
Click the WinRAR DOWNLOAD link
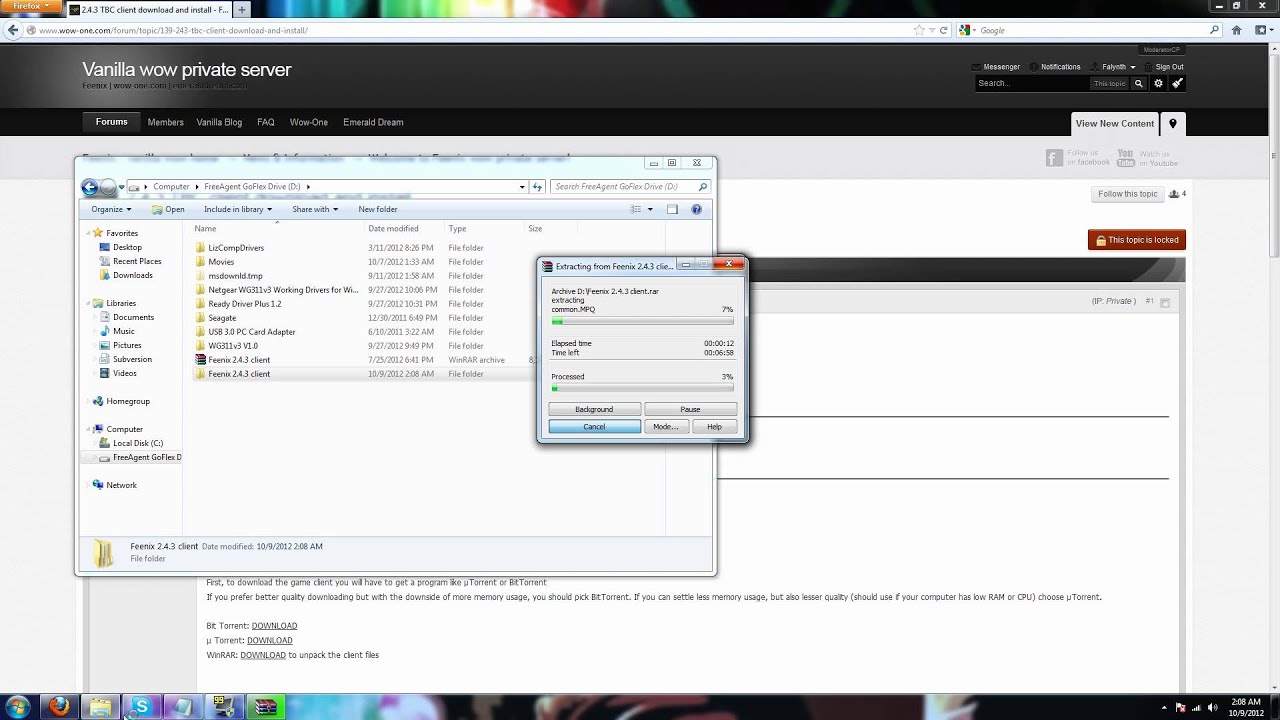263,655
